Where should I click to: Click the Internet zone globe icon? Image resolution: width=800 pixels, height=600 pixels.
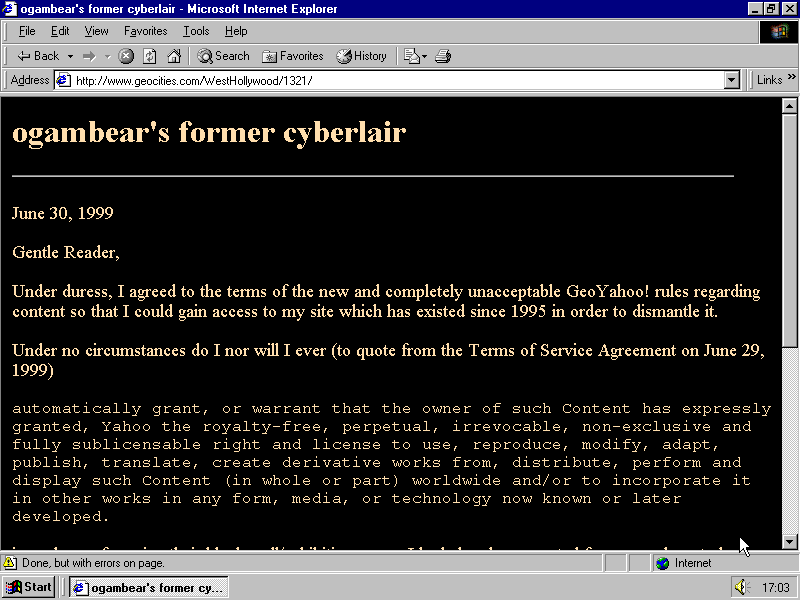tap(663, 563)
